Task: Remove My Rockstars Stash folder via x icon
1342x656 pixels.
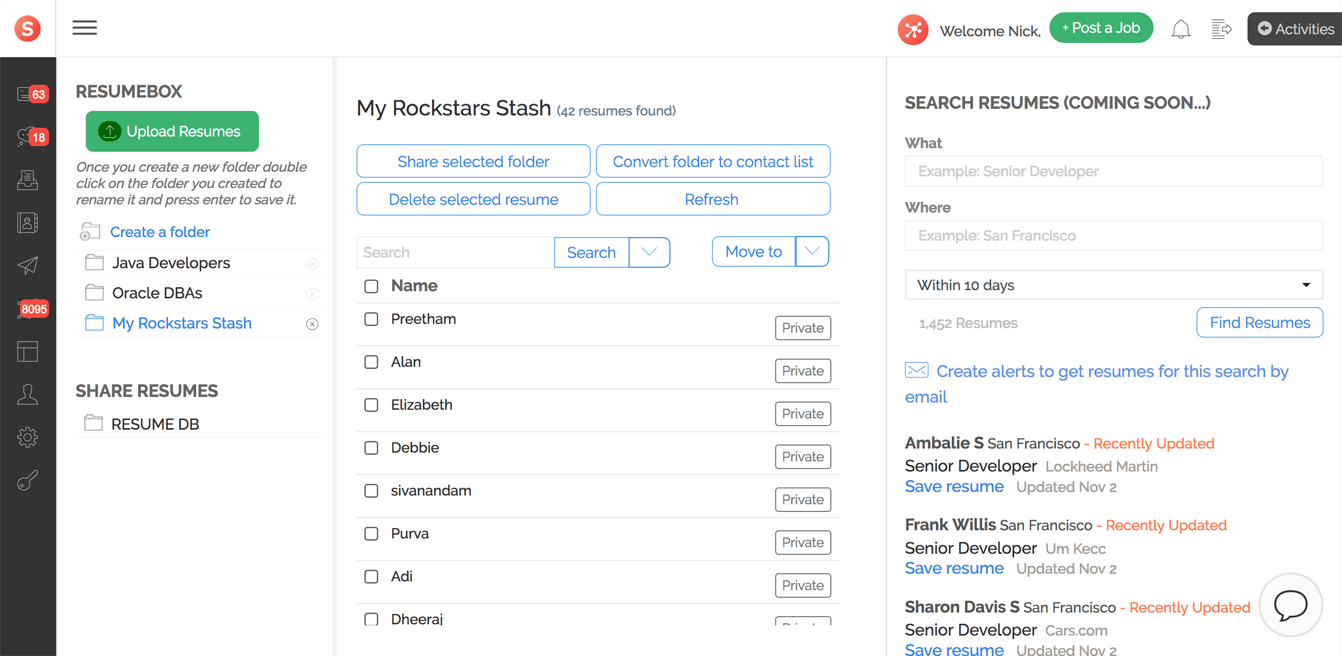Action: (x=312, y=324)
